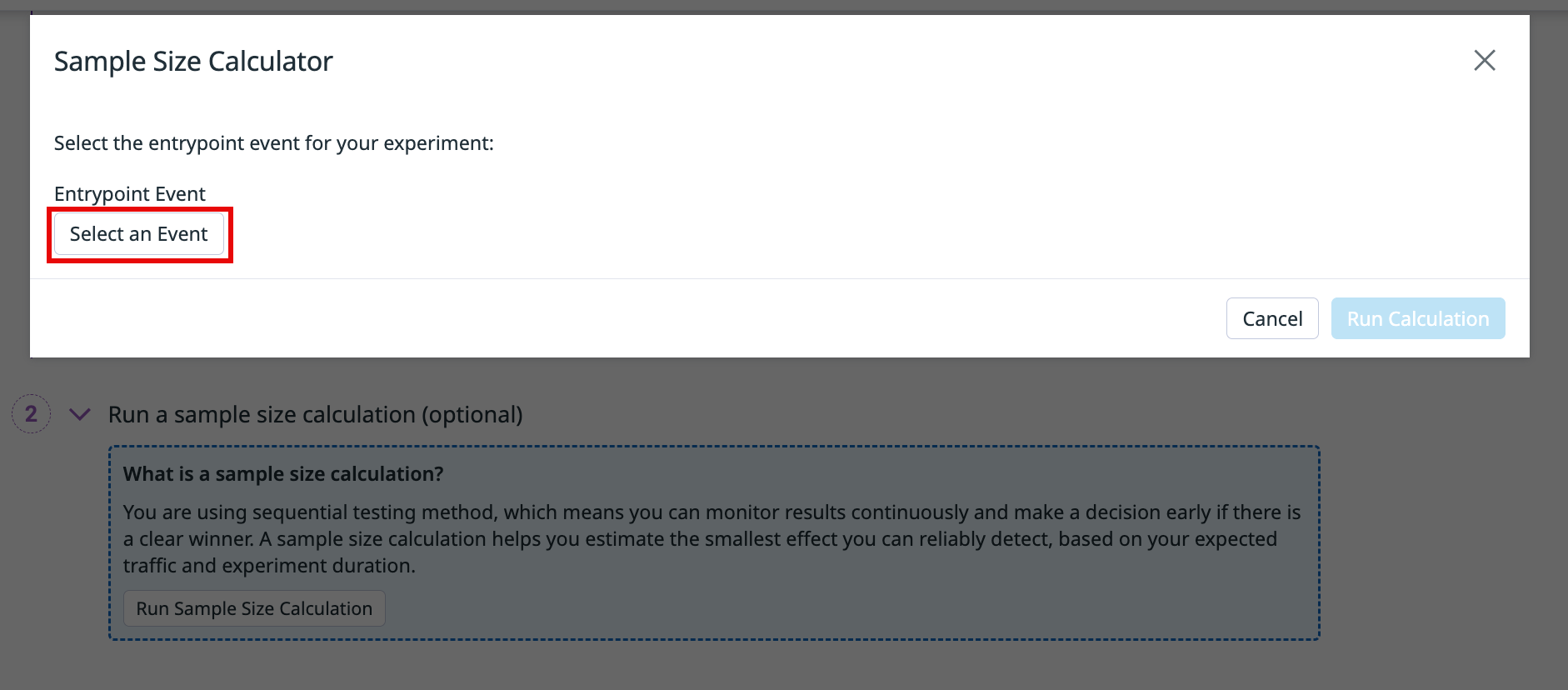Open the Select an Event dropdown
1568x690 pixels.
[139, 234]
